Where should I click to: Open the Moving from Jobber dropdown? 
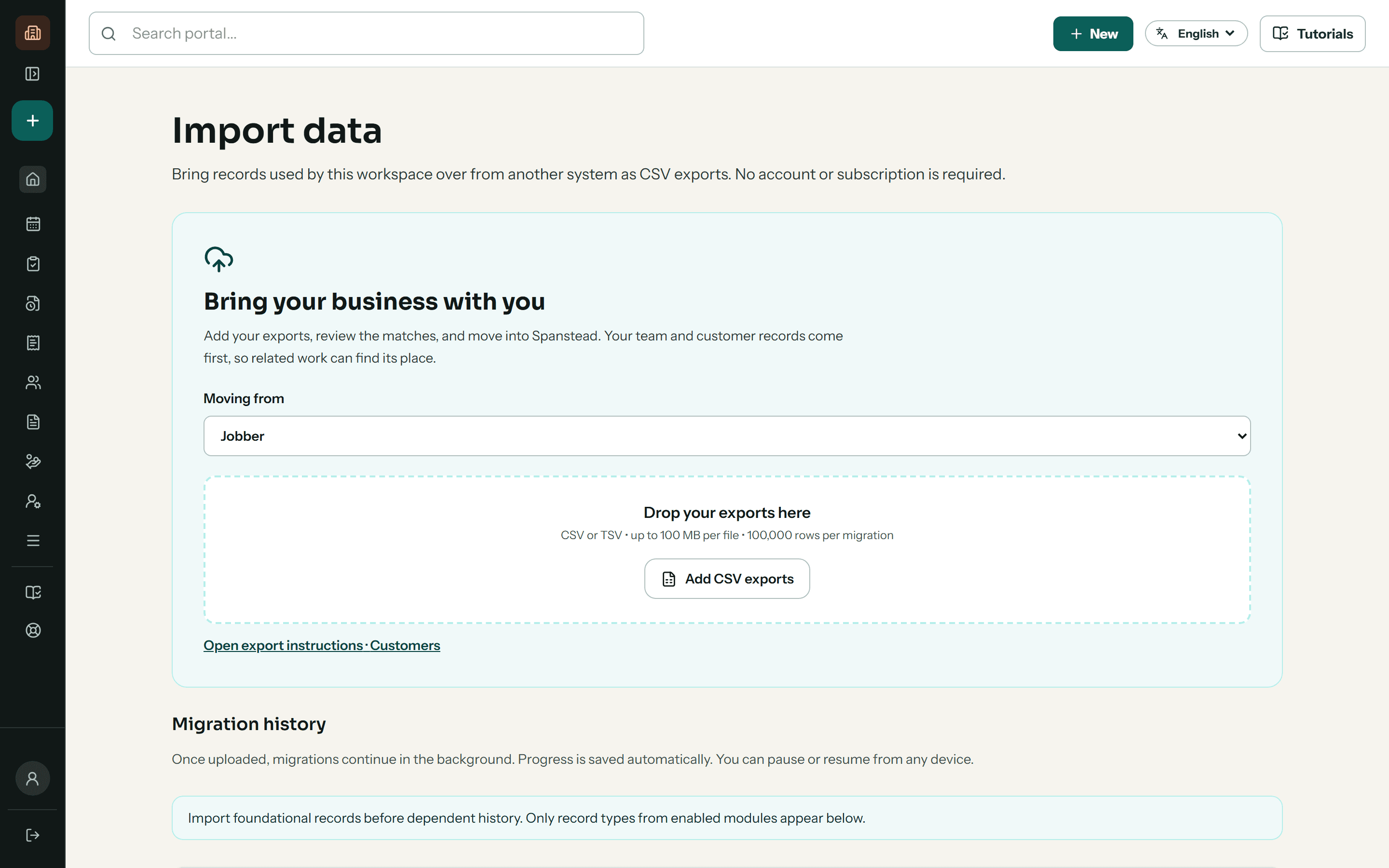[x=727, y=436]
